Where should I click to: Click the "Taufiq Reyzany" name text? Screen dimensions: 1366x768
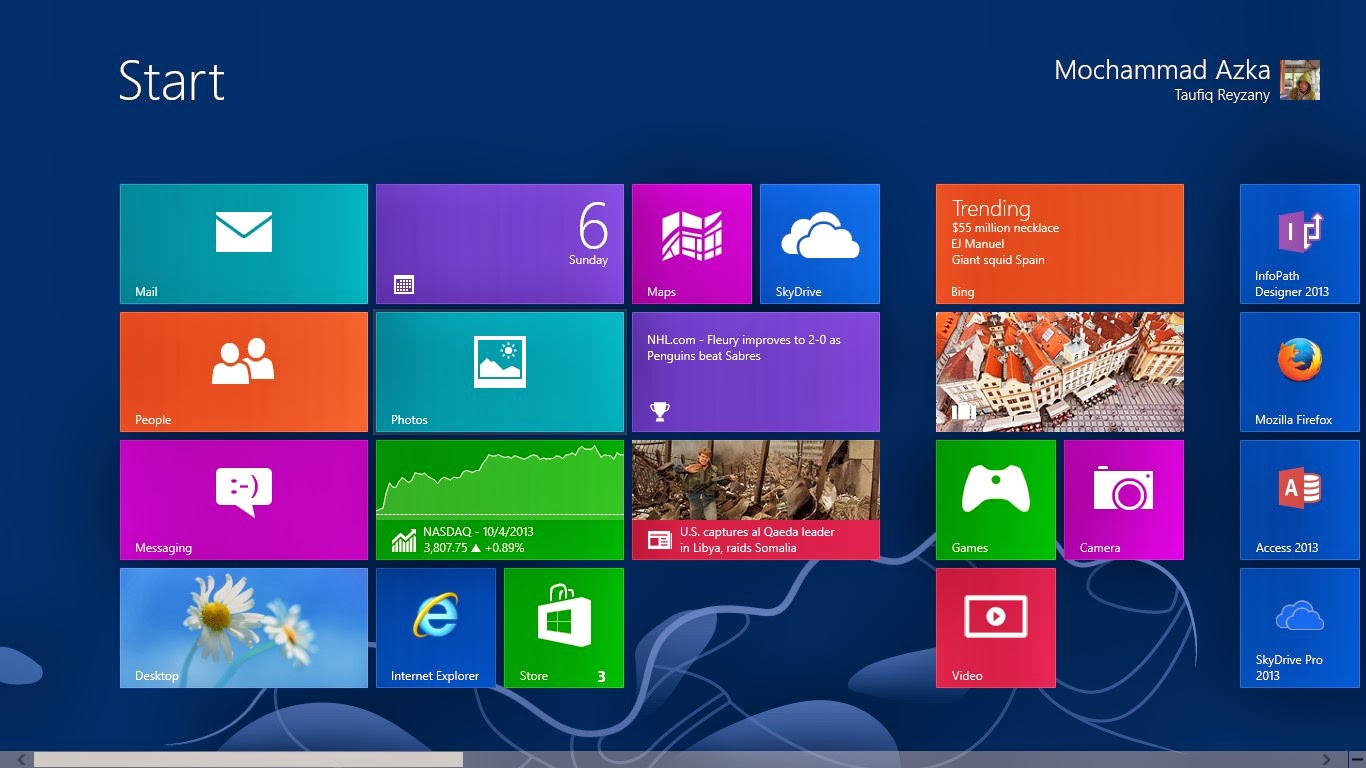(x=1222, y=95)
